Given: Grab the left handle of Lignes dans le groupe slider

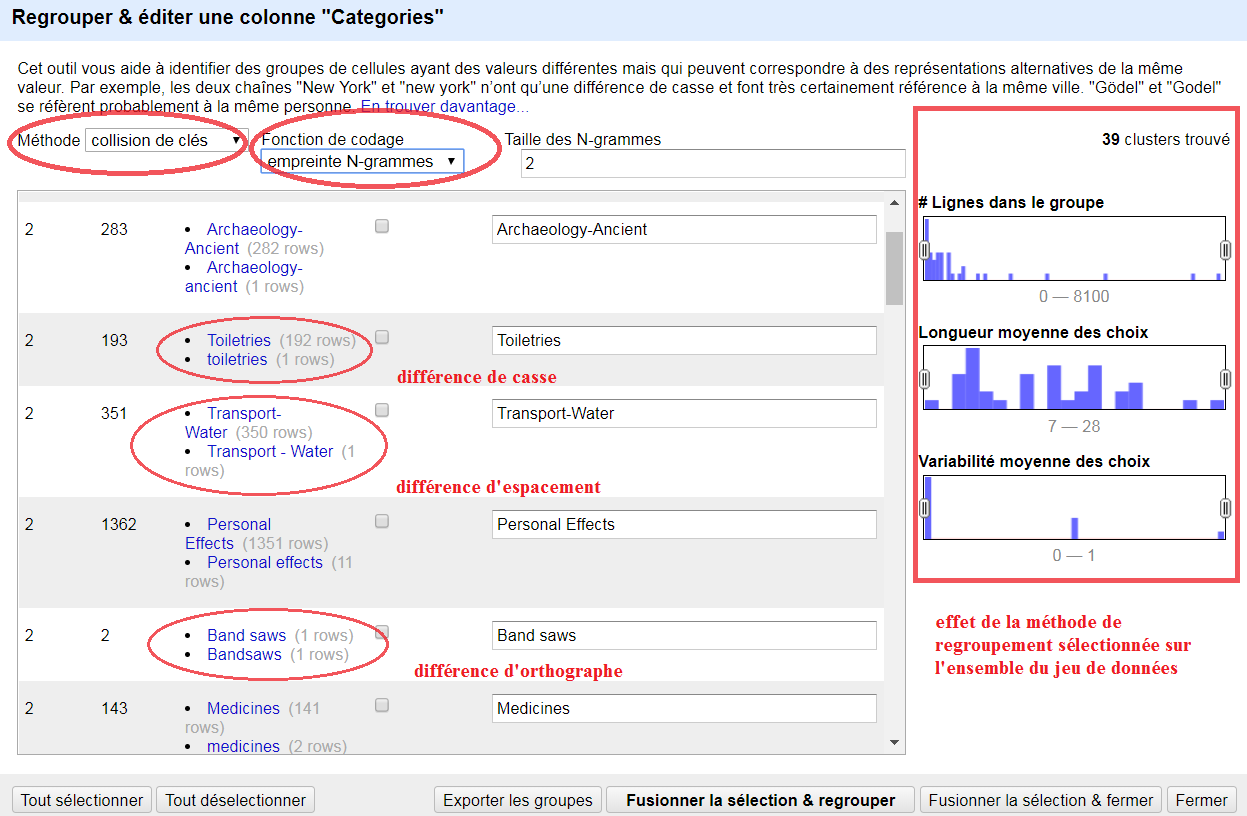Looking at the screenshot, I should [x=924, y=250].
